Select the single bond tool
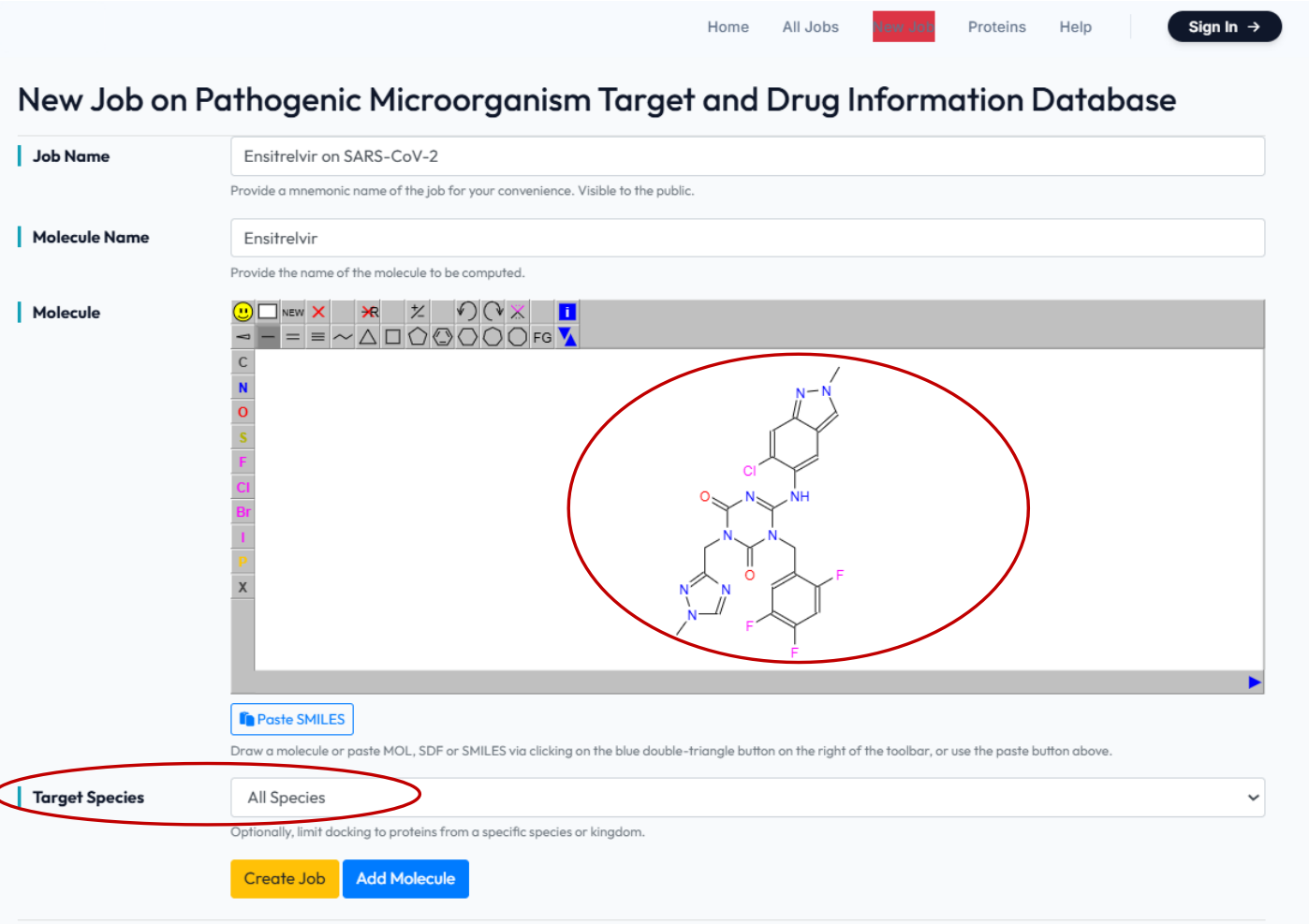Viewport: 1309px width, 924px height. (x=268, y=336)
